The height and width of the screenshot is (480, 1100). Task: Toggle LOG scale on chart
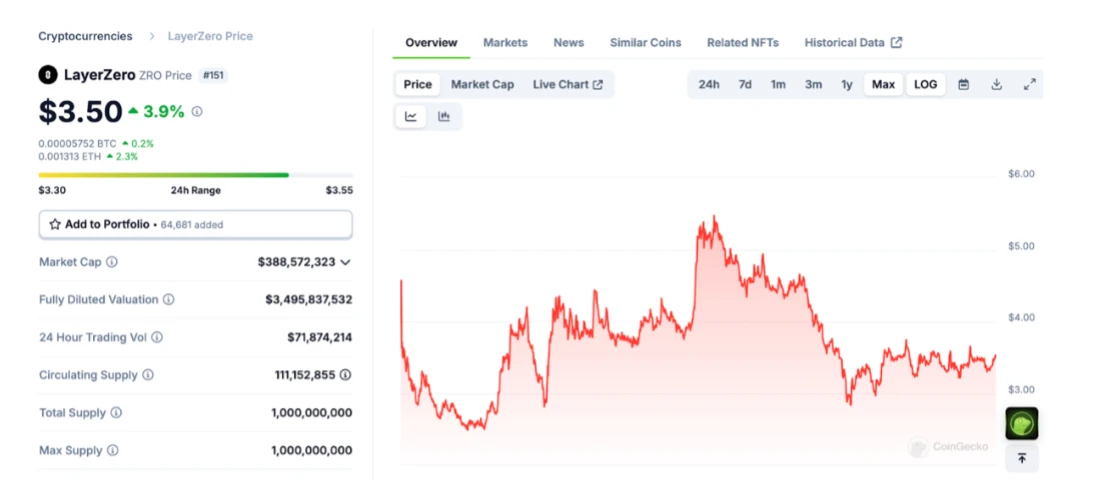pos(926,85)
